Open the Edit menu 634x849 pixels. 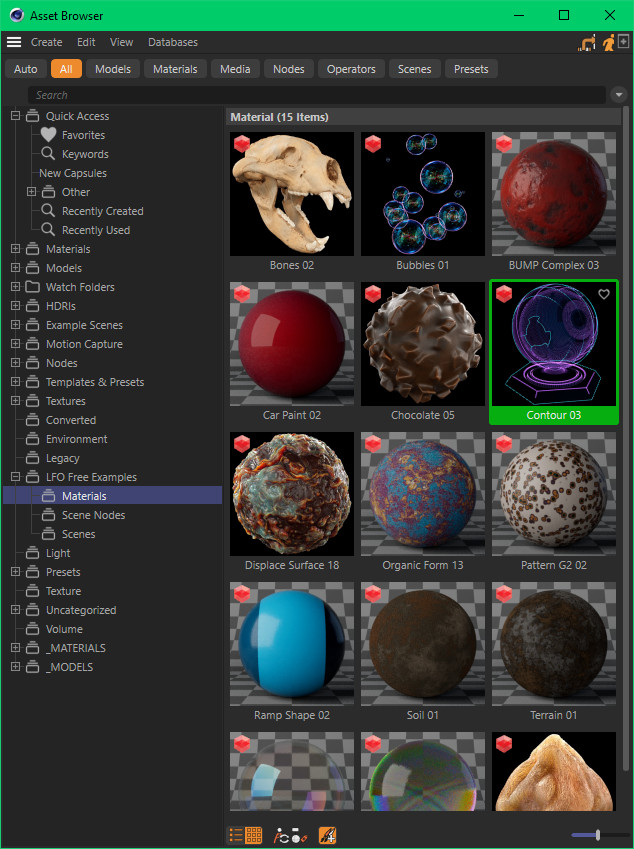(86, 42)
